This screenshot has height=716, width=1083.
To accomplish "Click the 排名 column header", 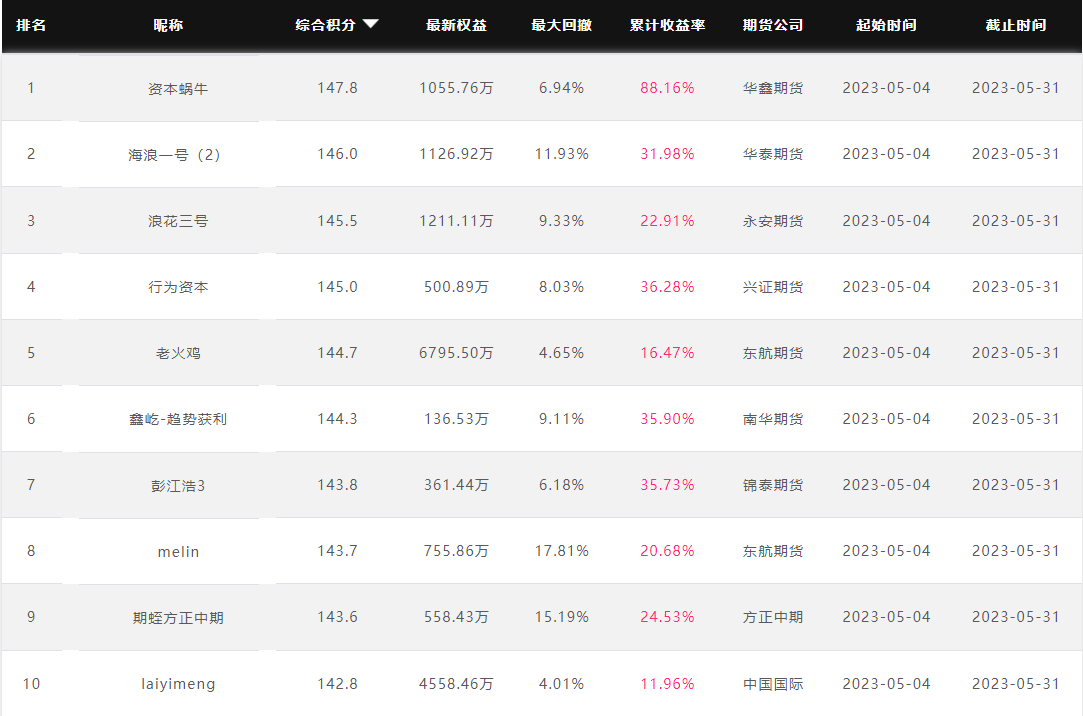I will point(31,25).
